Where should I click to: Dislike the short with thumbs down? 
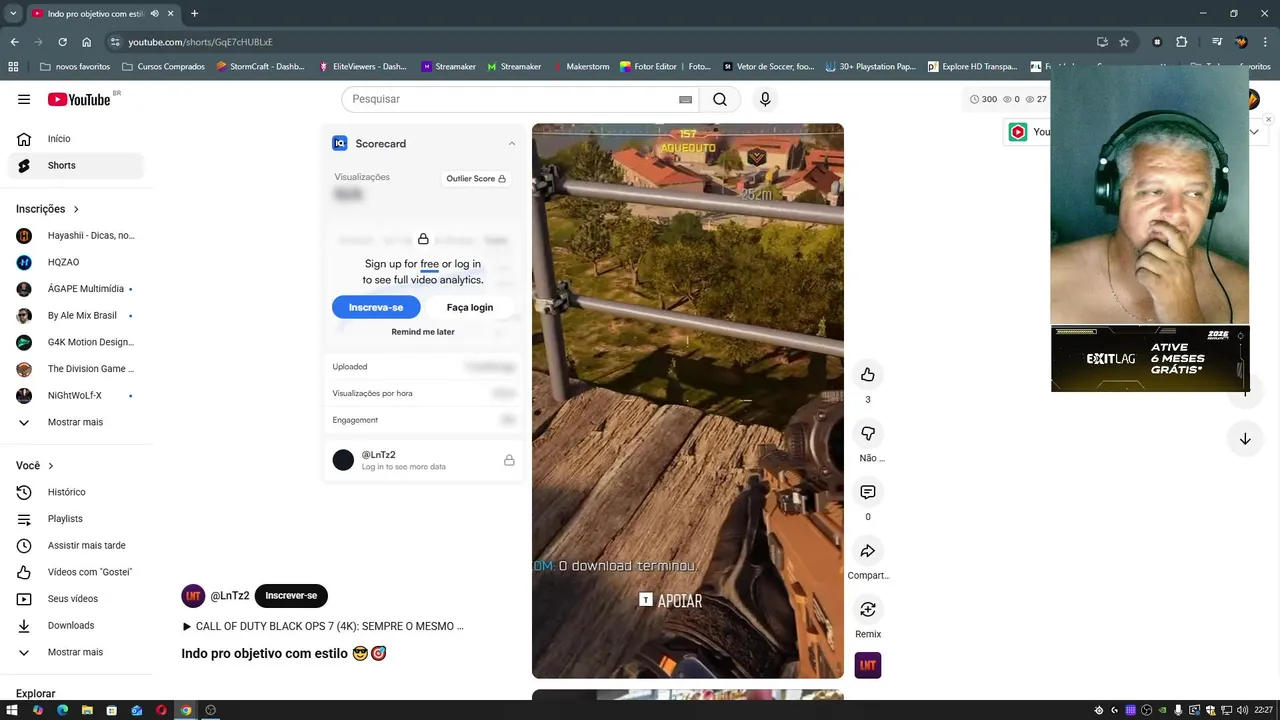point(868,433)
